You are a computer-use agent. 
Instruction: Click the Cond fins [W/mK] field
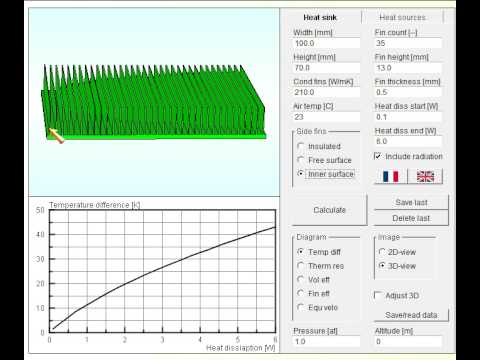pos(326,92)
